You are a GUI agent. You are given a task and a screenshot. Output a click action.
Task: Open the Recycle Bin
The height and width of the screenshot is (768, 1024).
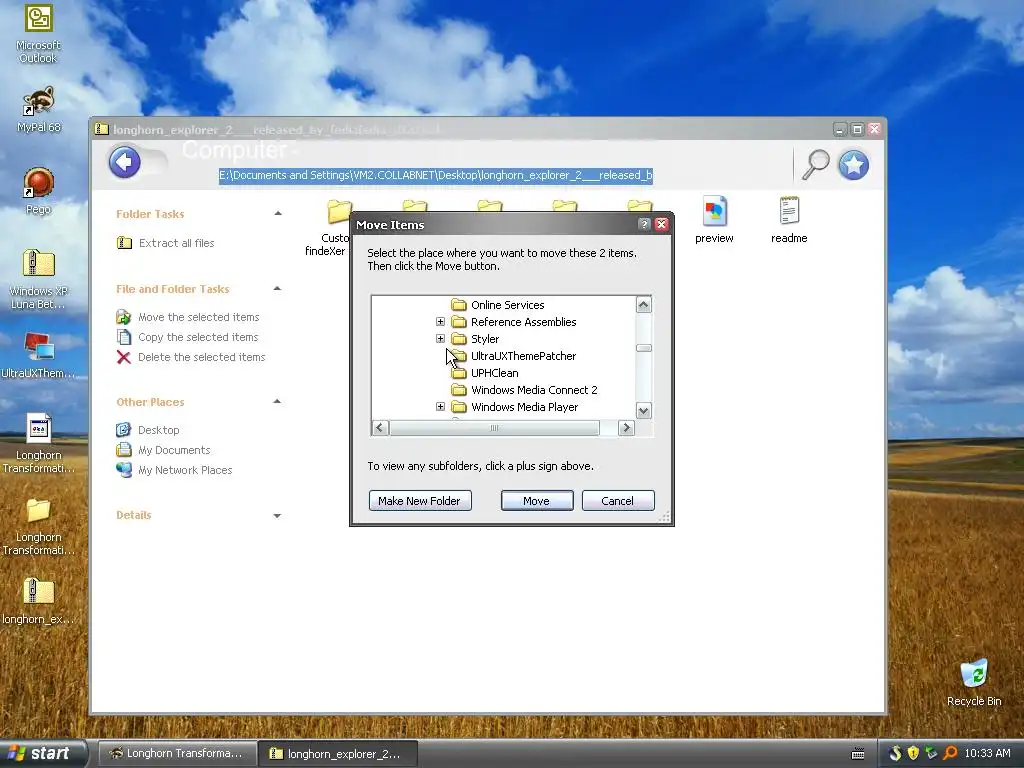pyautogui.click(x=974, y=675)
